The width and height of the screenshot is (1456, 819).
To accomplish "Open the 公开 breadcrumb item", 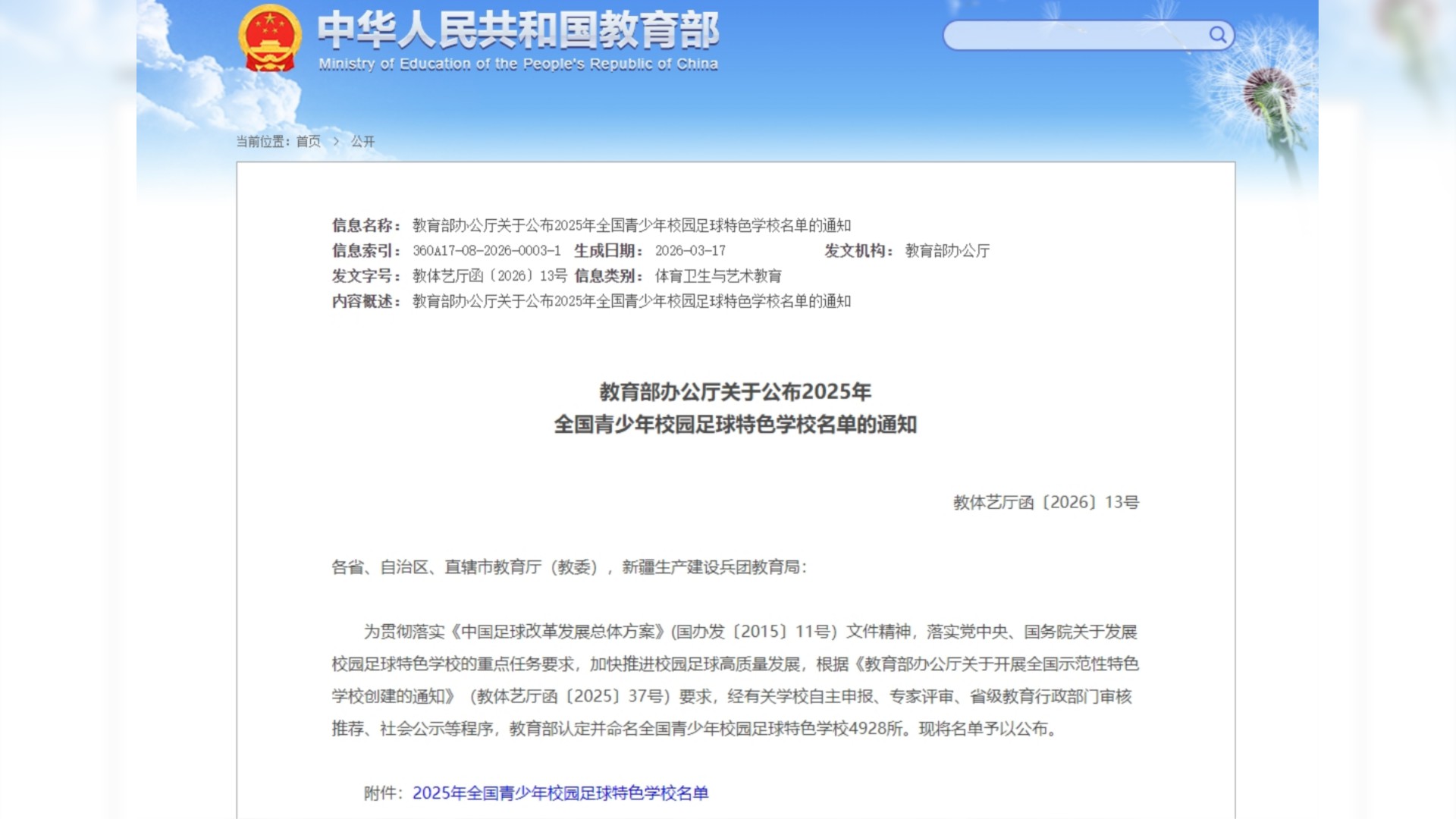I will (x=362, y=141).
